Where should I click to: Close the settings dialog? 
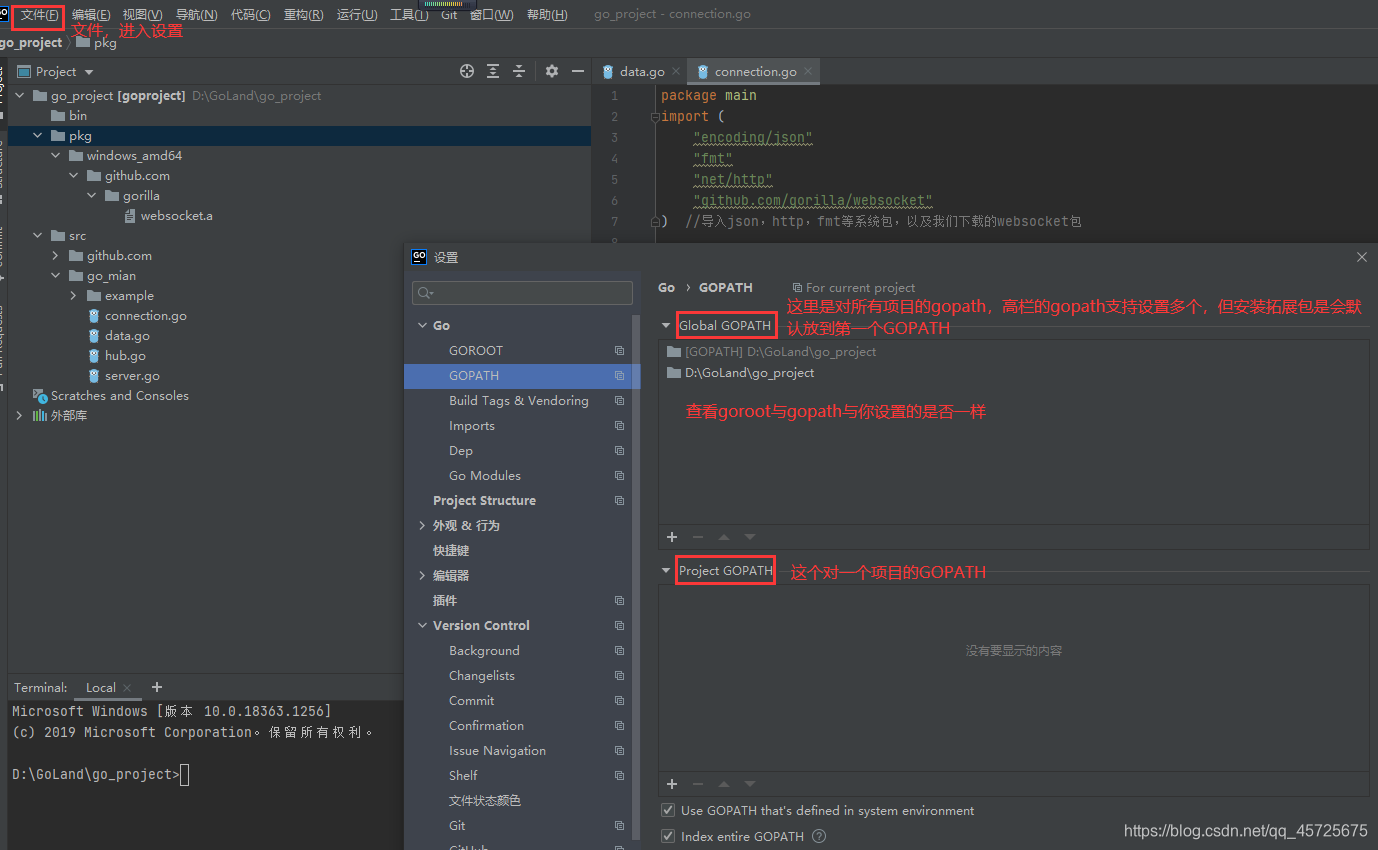(1361, 257)
